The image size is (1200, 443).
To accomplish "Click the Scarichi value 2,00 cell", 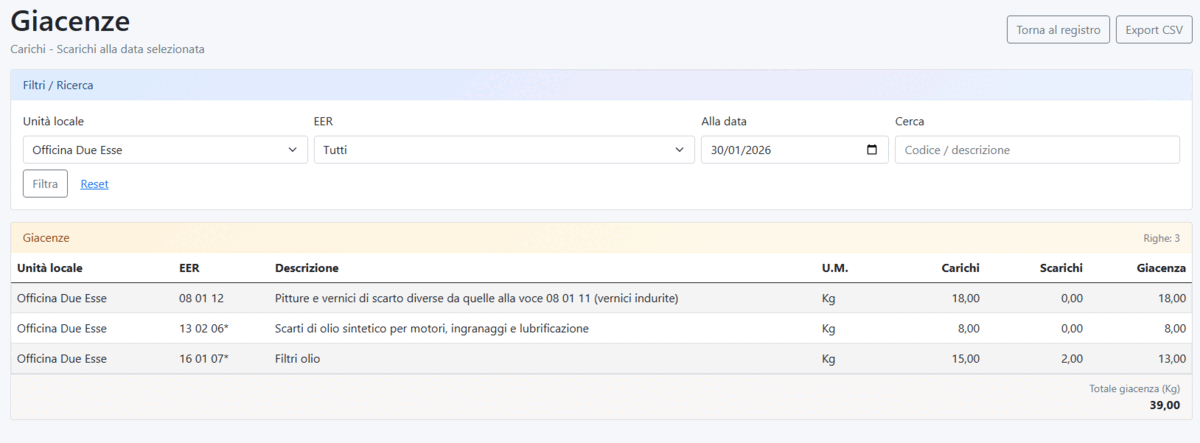I will (x=1070, y=358).
